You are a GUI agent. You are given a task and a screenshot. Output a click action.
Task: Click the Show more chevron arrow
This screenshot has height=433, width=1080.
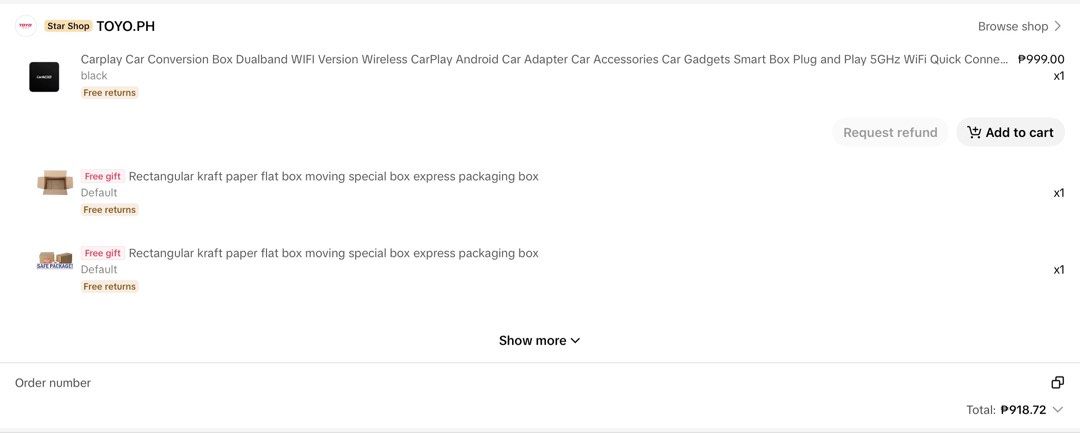pos(575,341)
